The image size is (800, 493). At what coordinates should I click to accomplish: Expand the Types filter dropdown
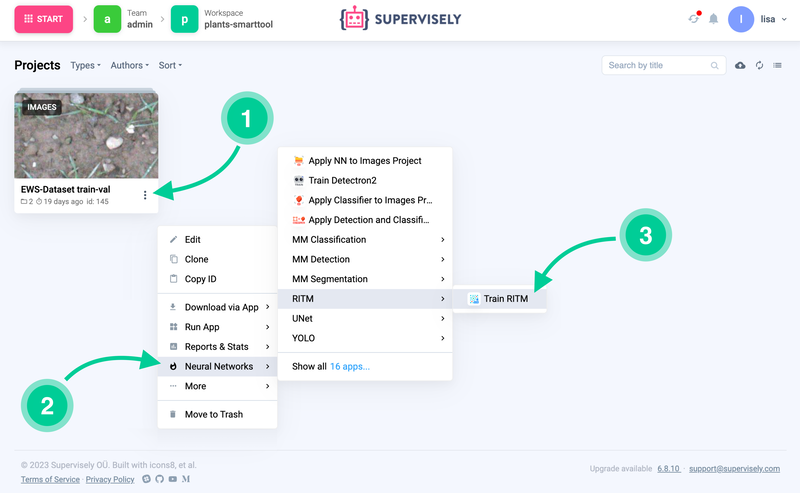pos(85,65)
